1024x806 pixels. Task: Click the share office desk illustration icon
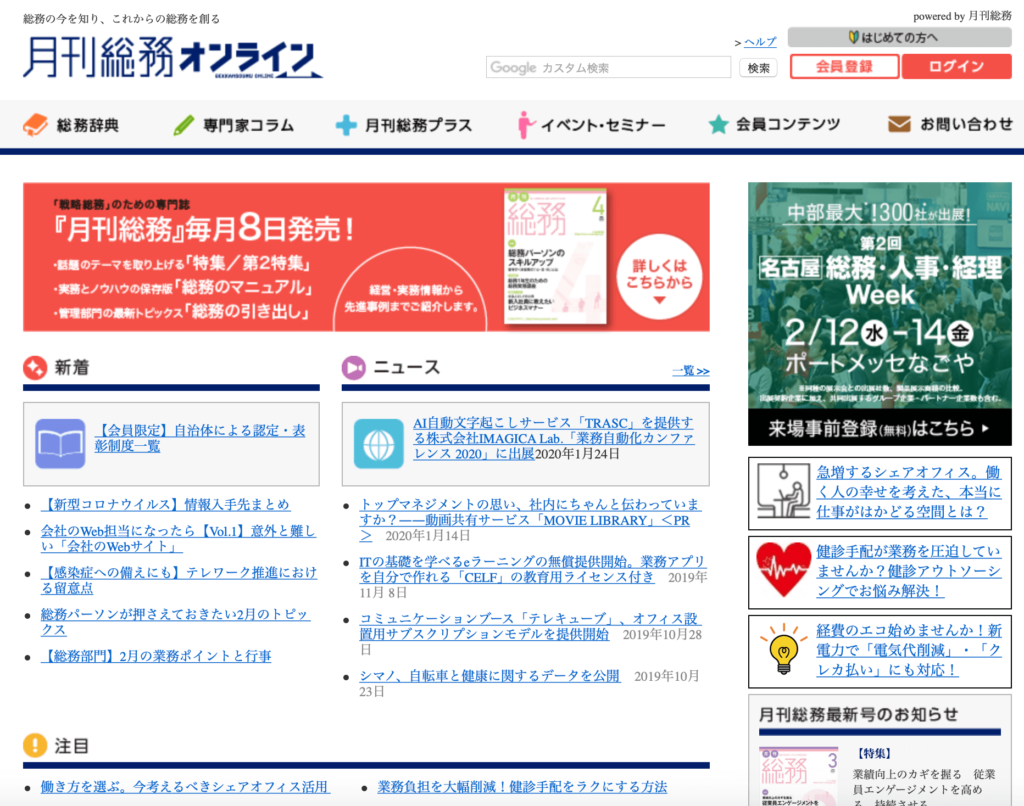783,491
